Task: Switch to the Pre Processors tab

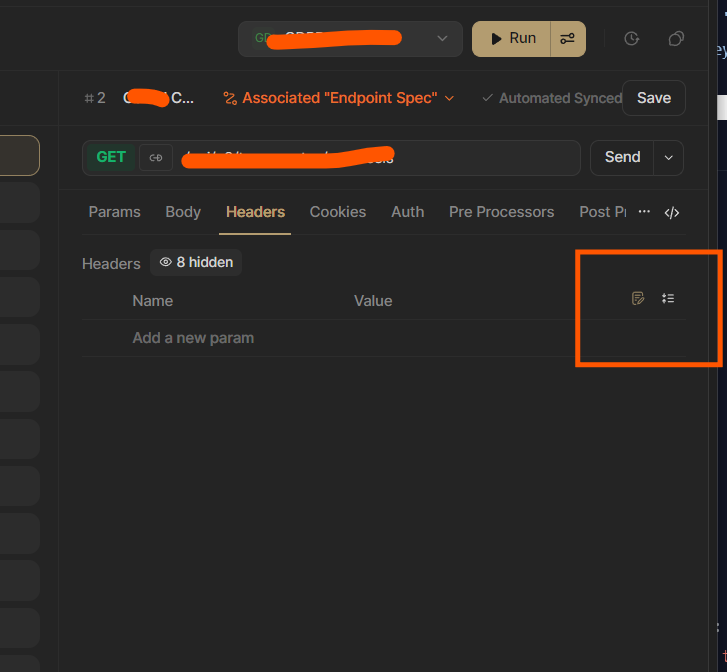Action: point(501,212)
